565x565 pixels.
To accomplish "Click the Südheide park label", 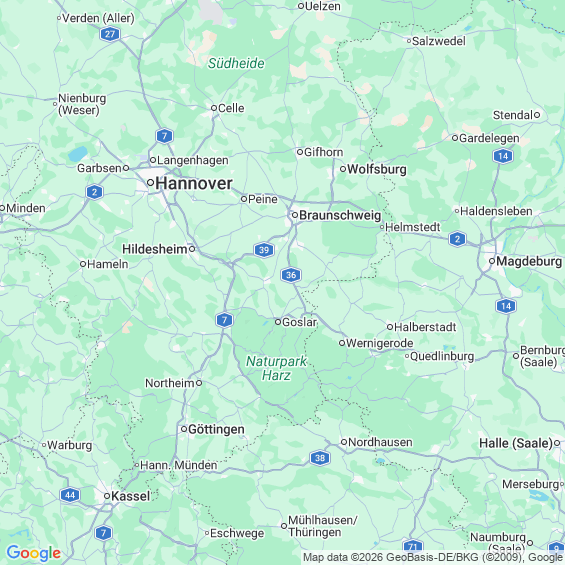I will [236, 63].
